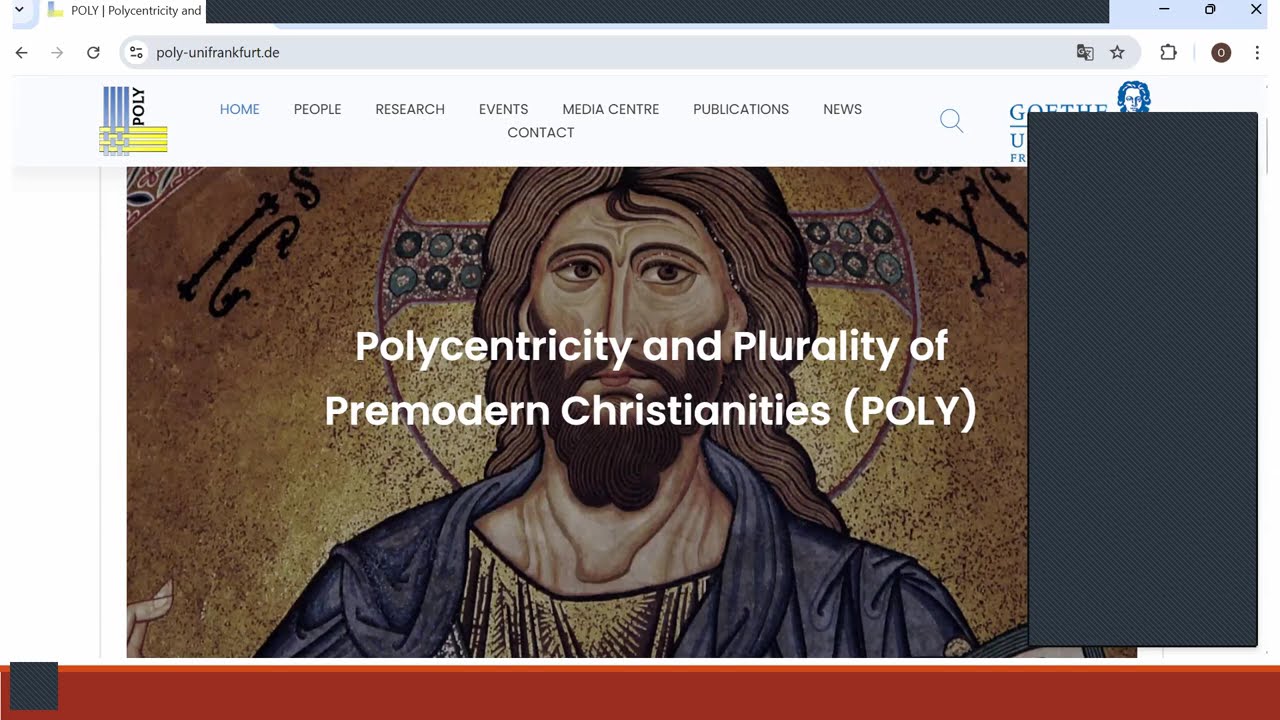Screen dimensions: 1280x720
Task: Open the Extensions puzzle icon
Action: coord(1168,52)
